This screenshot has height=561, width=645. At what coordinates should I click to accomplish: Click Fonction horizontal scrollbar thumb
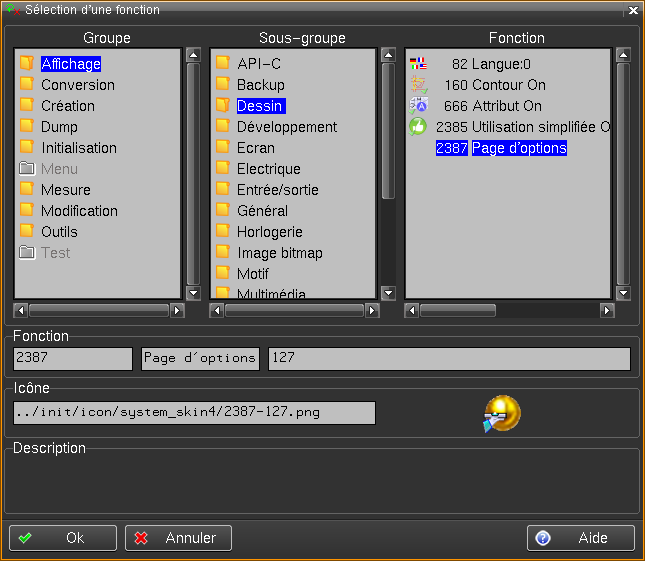[458, 311]
